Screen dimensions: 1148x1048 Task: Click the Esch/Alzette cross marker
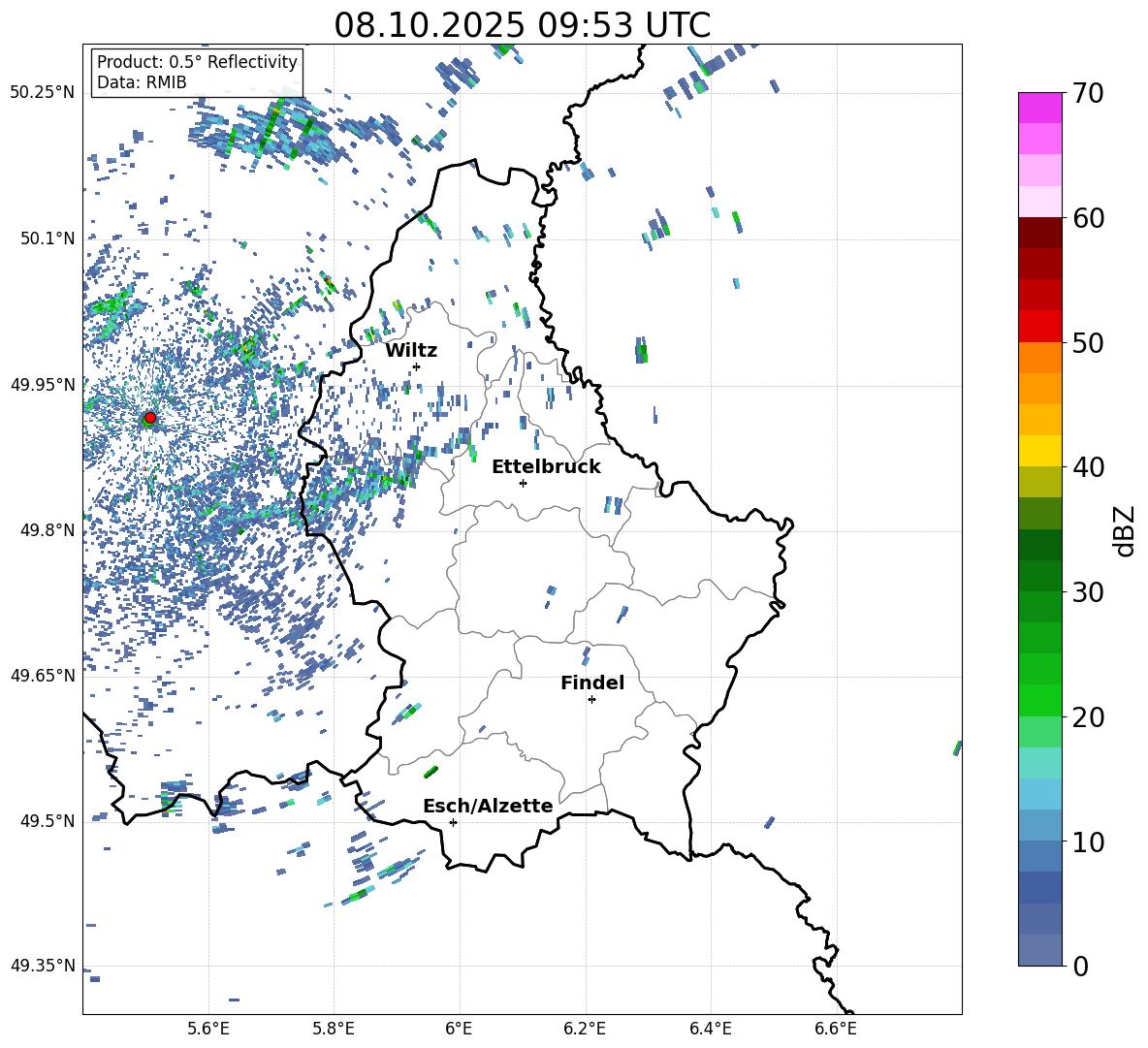[453, 822]
